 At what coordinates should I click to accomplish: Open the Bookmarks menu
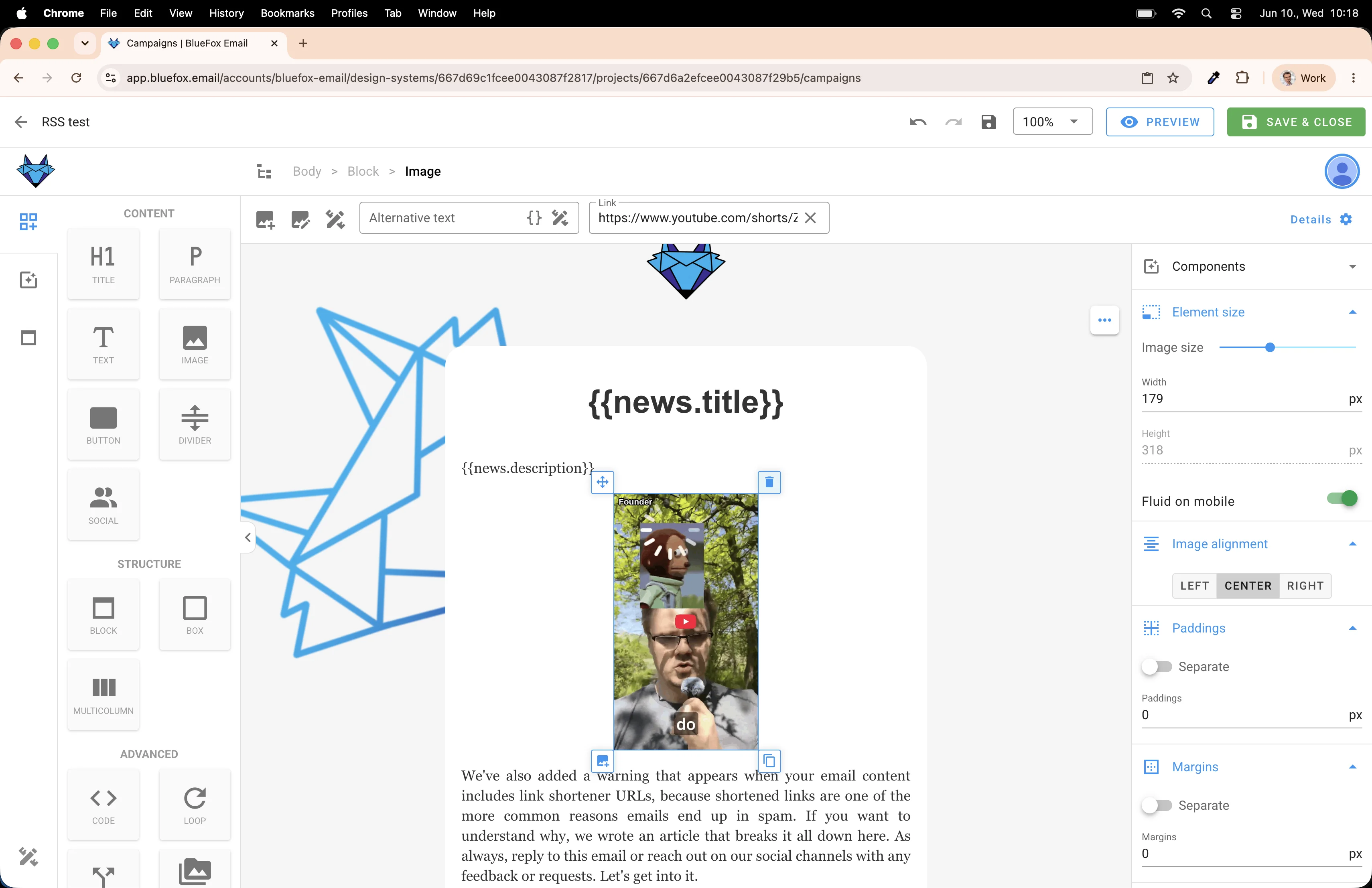tap(287, 13)
